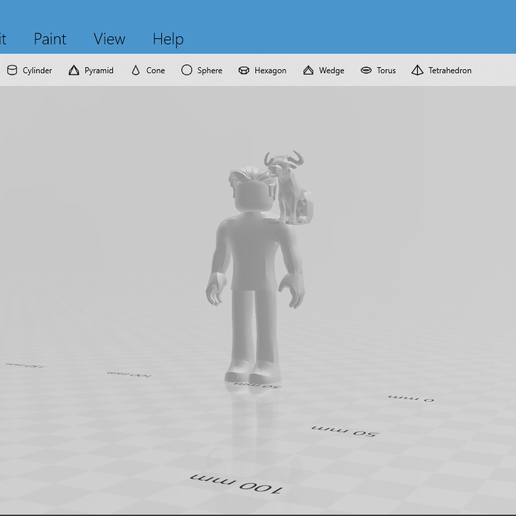516x516 pixels.
Task: Click the Cone shape icon
Action: [x=136, y=70]
